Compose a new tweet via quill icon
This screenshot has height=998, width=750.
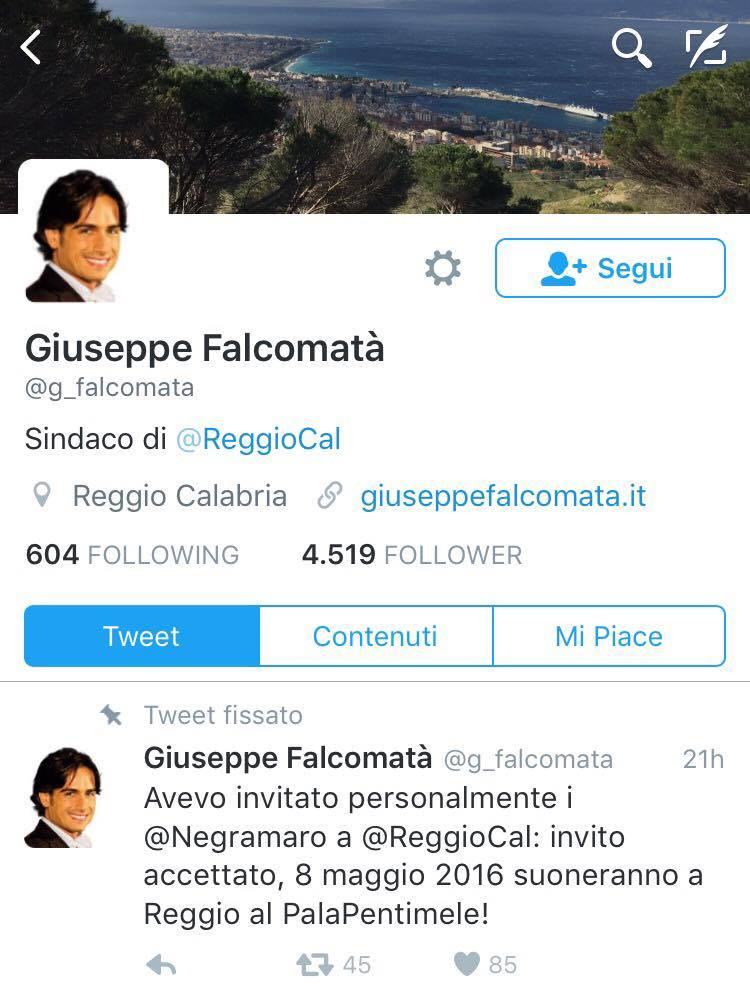point(706,46)
